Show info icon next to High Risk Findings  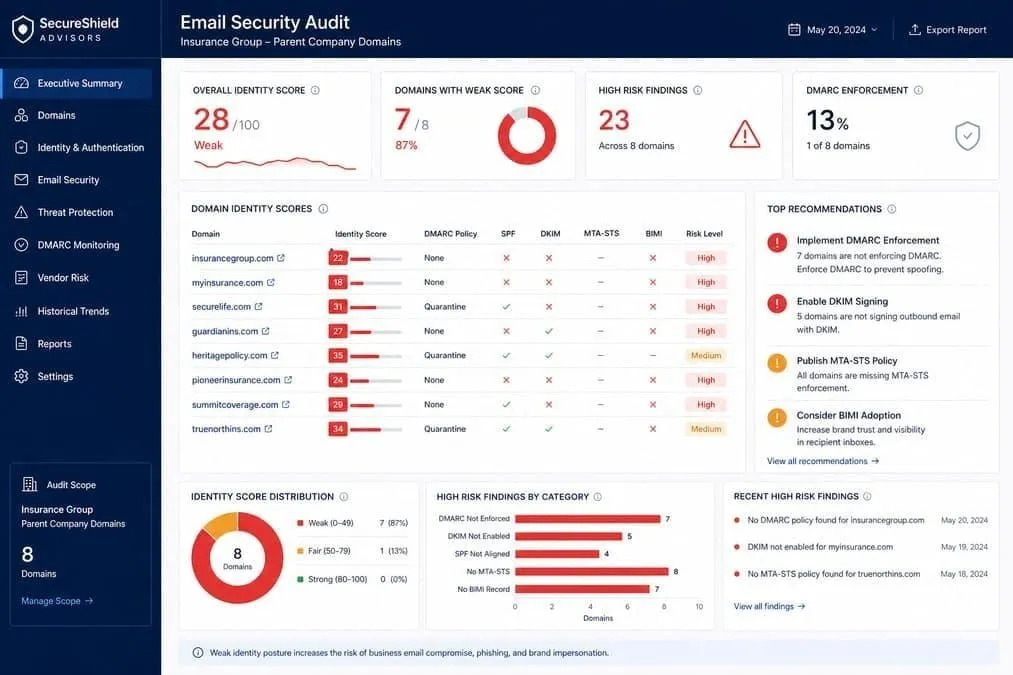(698, 90)
